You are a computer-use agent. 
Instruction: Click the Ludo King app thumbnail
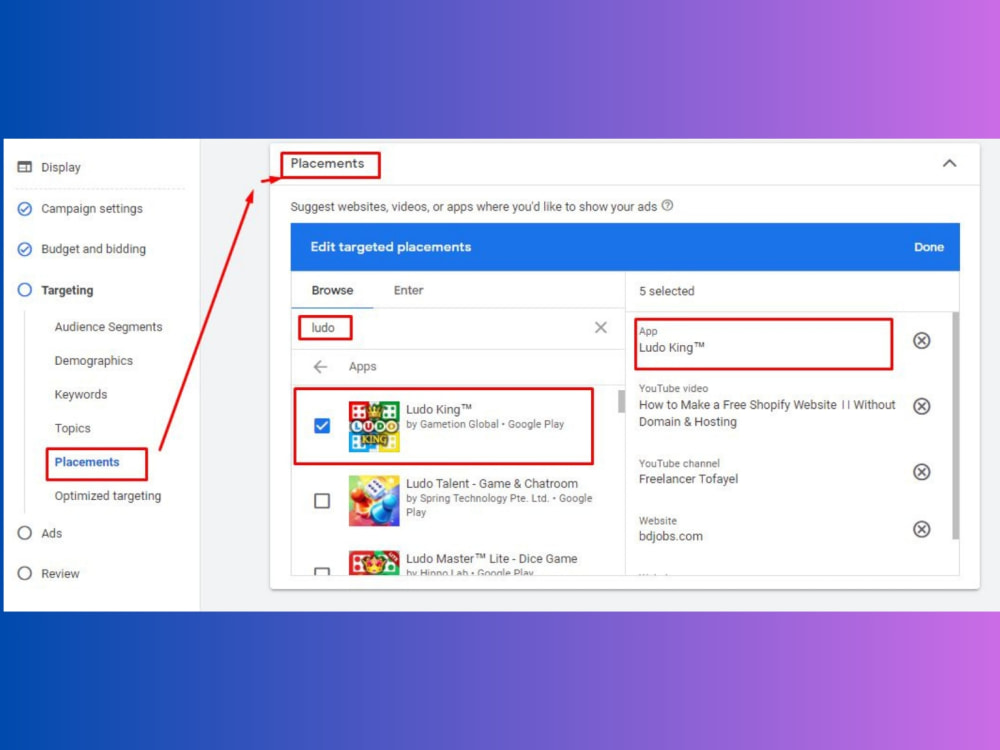coord(374,426)
